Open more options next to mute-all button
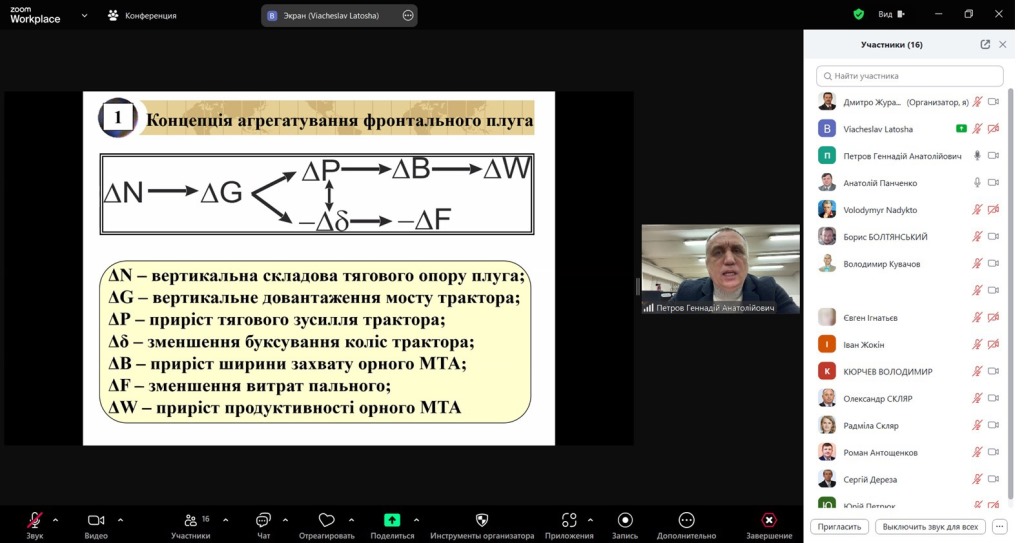This screenshot has height=543, width=1024. coord(999,527)
